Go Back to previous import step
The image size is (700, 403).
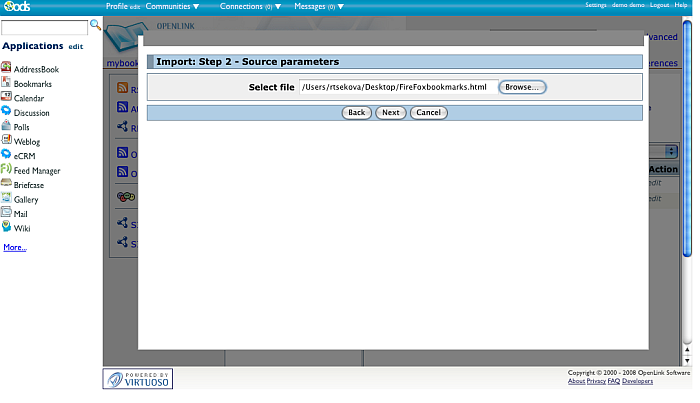tap(357, 113)
